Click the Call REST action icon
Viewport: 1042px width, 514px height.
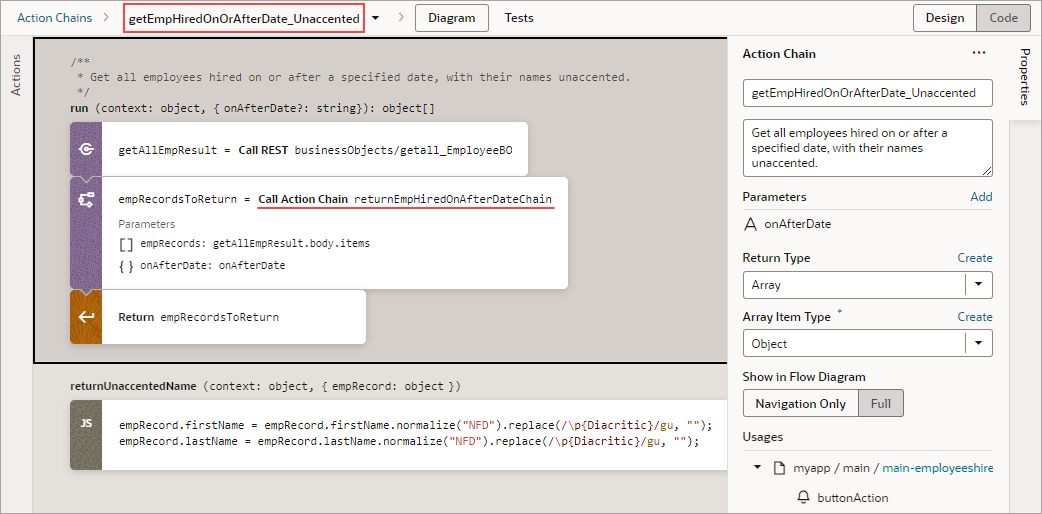point(86,150)
